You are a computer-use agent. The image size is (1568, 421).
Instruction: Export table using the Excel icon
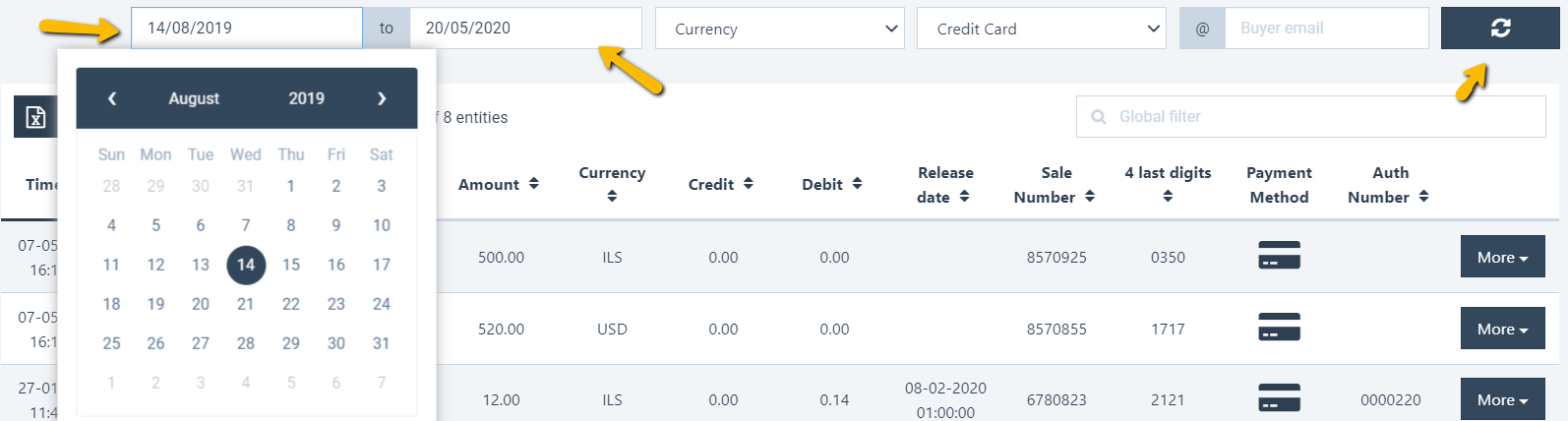click(x=35, y=117)
